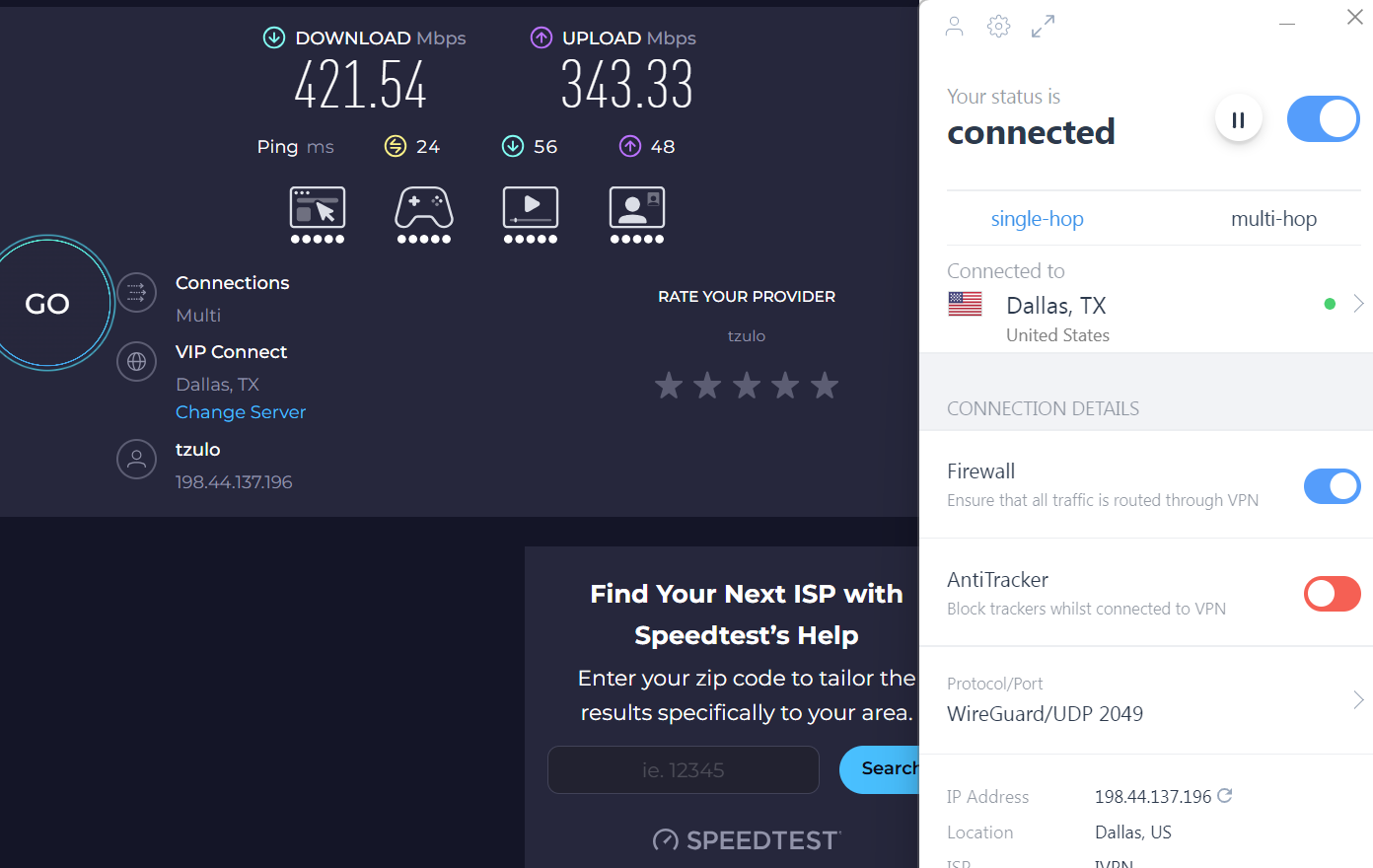The height and width of the screenshot is (868, 1373).
Task: Click the upload speed value 343.33
Action: pos(627,85)
